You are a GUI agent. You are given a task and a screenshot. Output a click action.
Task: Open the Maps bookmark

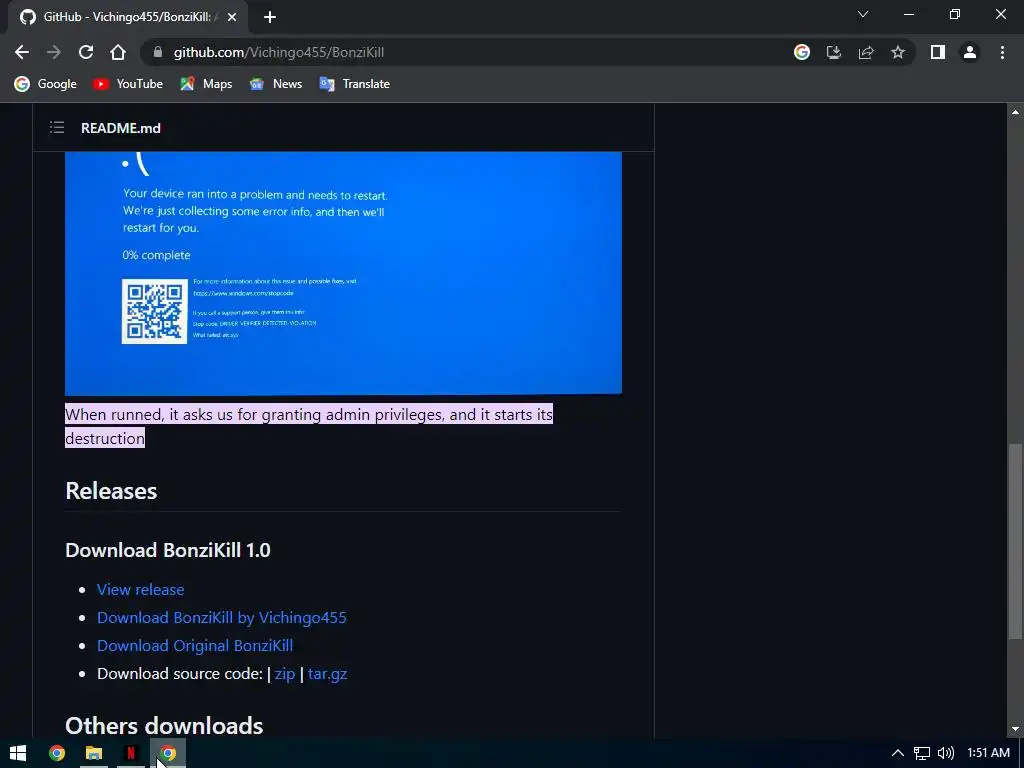coord(206,84)
